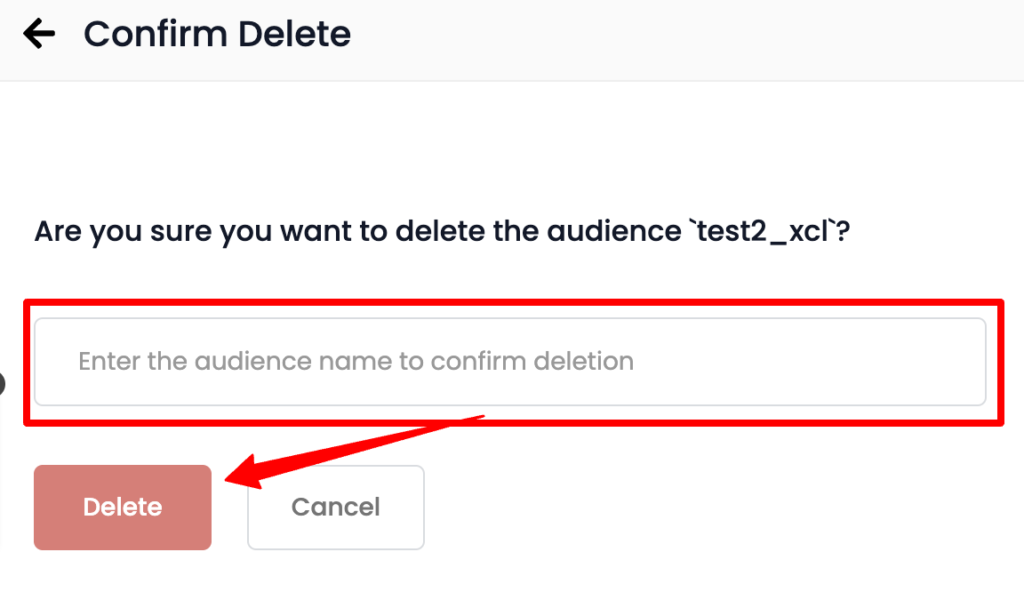Hit Delete below the name field
Viewport: 1024px width, 592px height.
[x=122, y=507]
